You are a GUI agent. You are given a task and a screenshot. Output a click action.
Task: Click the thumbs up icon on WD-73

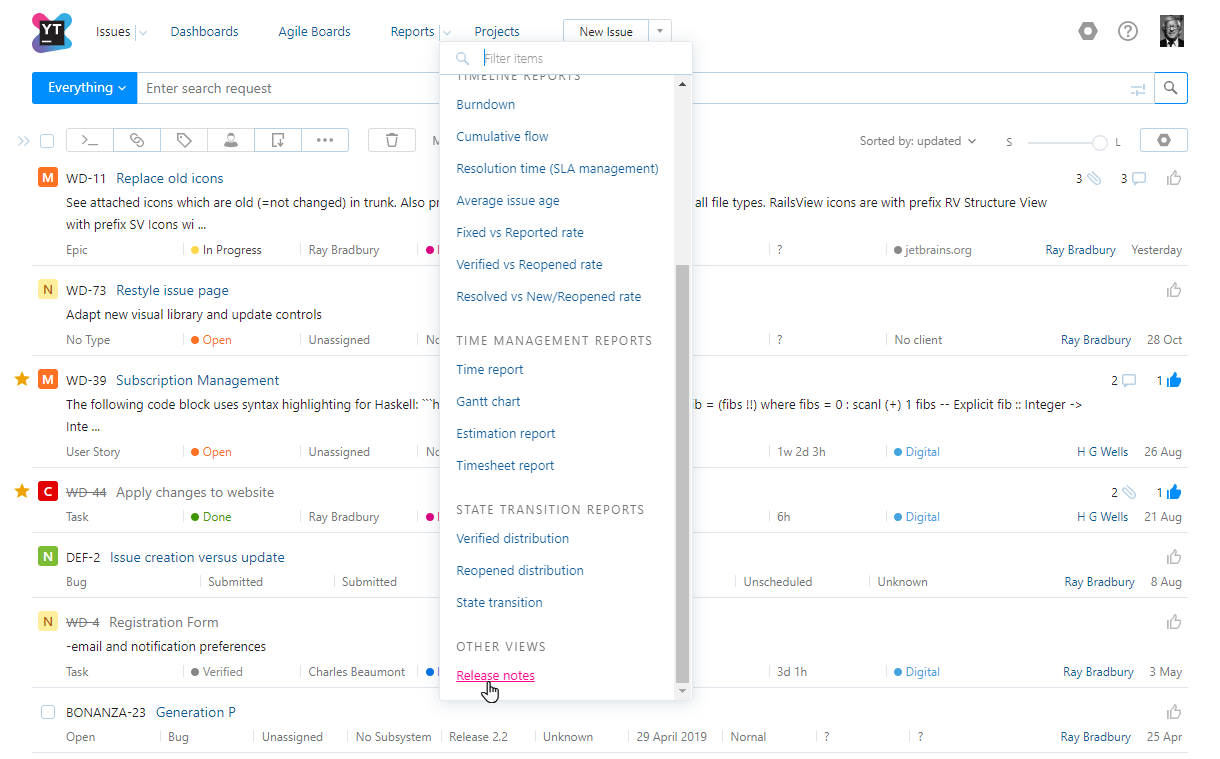point(1174,290)
